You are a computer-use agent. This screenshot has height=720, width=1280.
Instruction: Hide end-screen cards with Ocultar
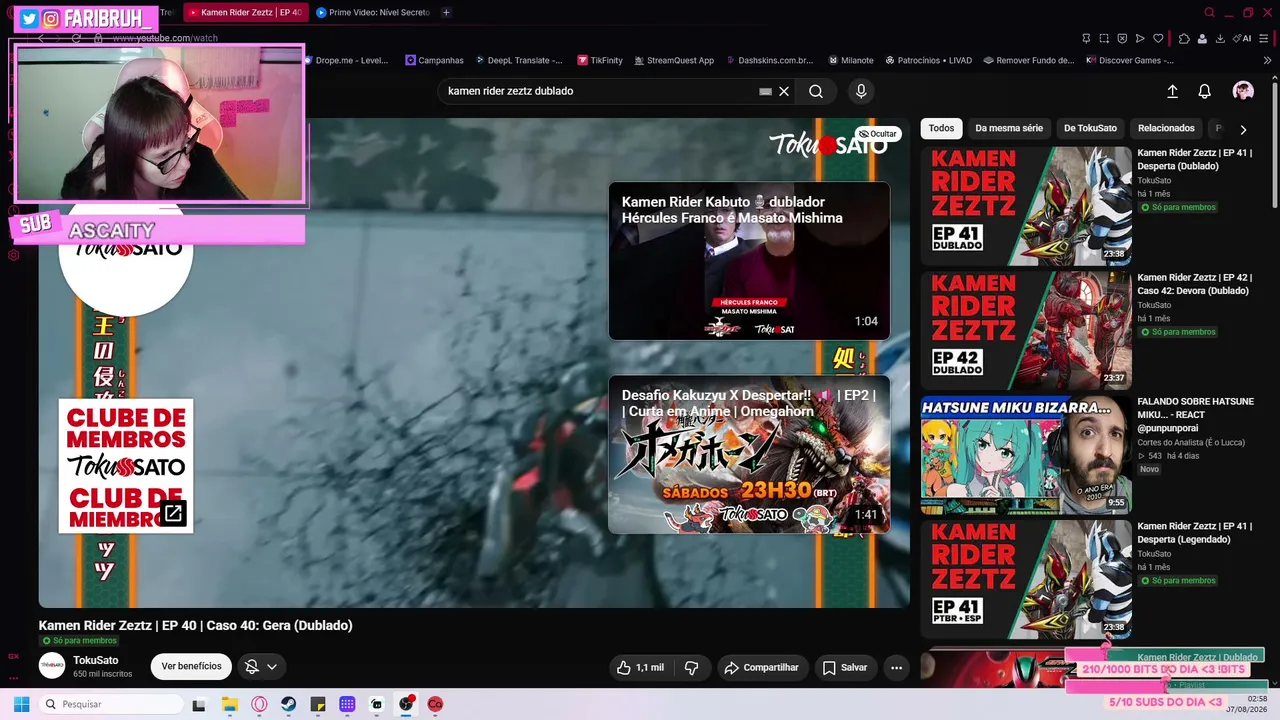point(878,134)
